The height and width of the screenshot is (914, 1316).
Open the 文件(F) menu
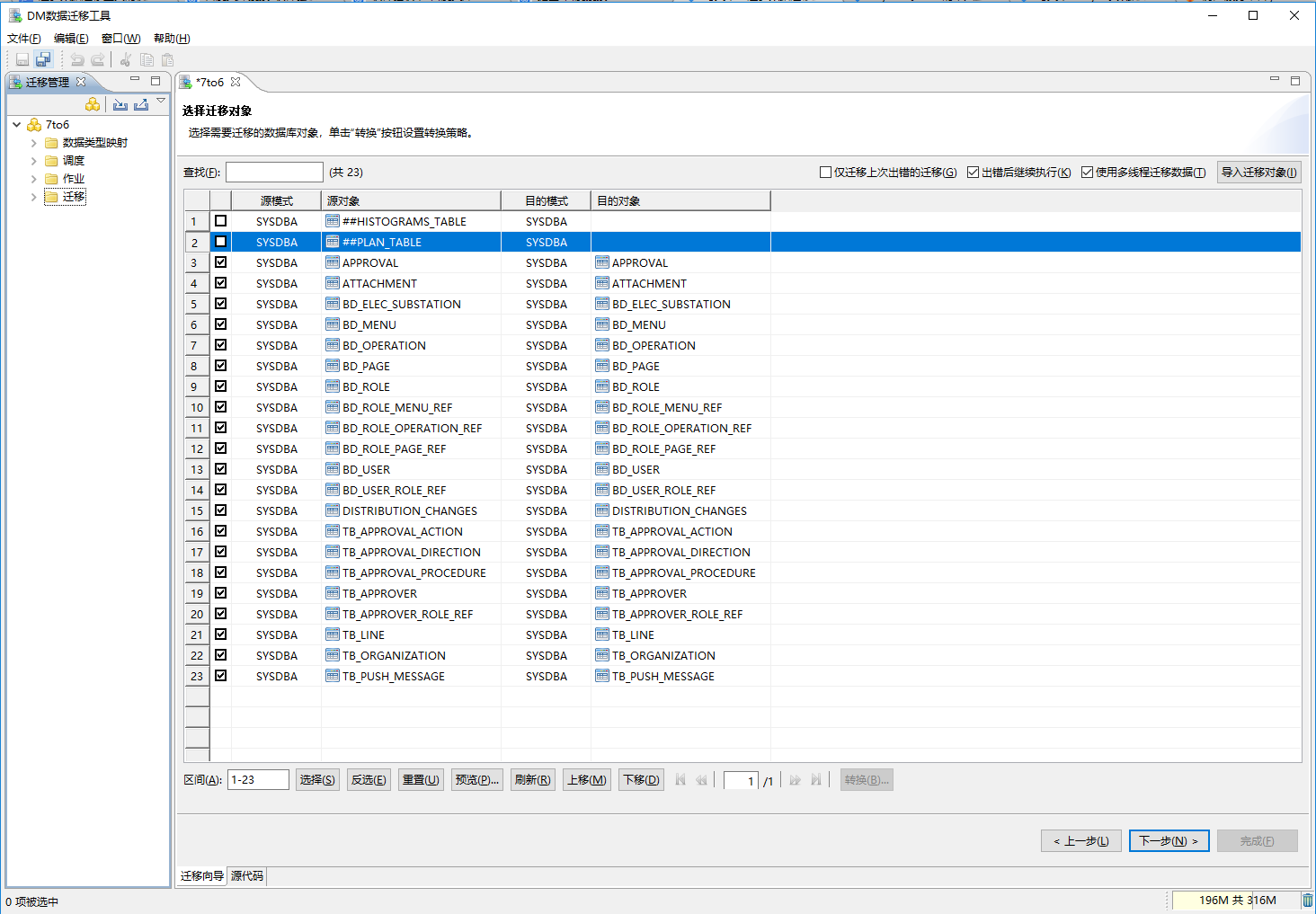pyautogui.click(x=24, y=39)
